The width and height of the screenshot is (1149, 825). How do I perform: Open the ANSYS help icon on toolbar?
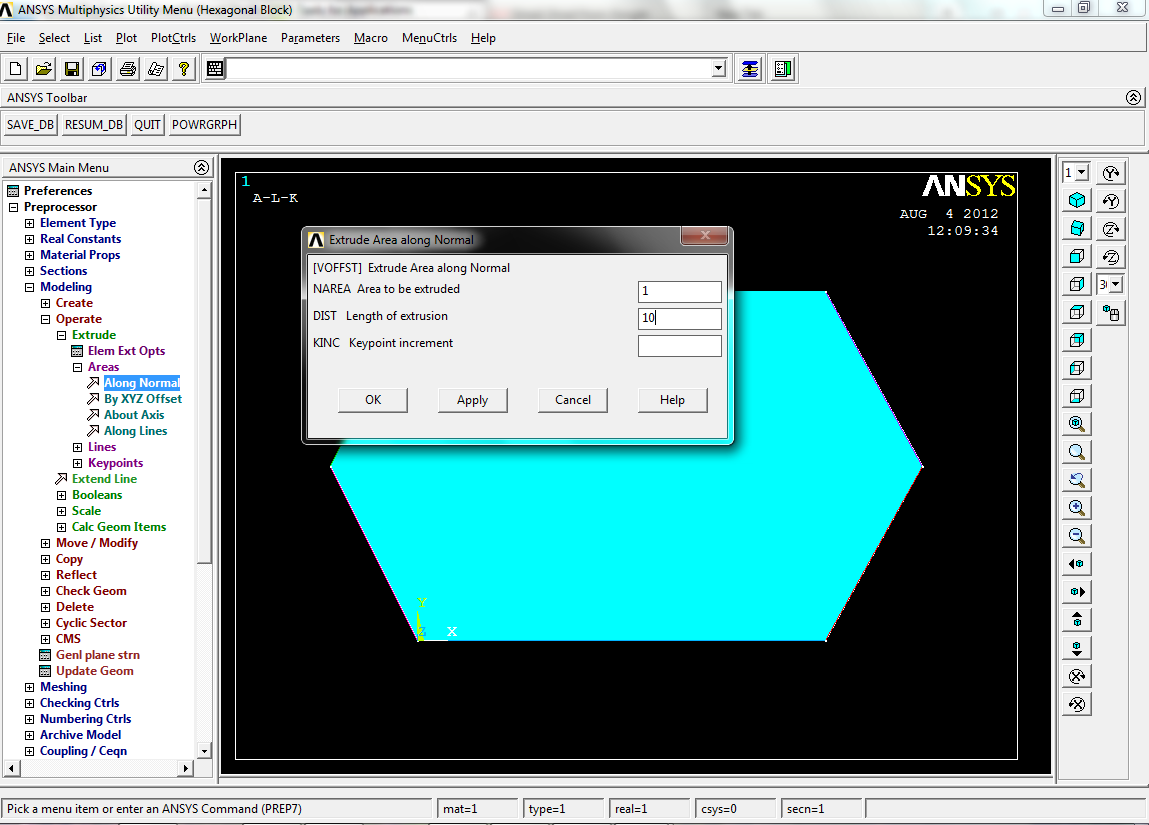(184, 68)
